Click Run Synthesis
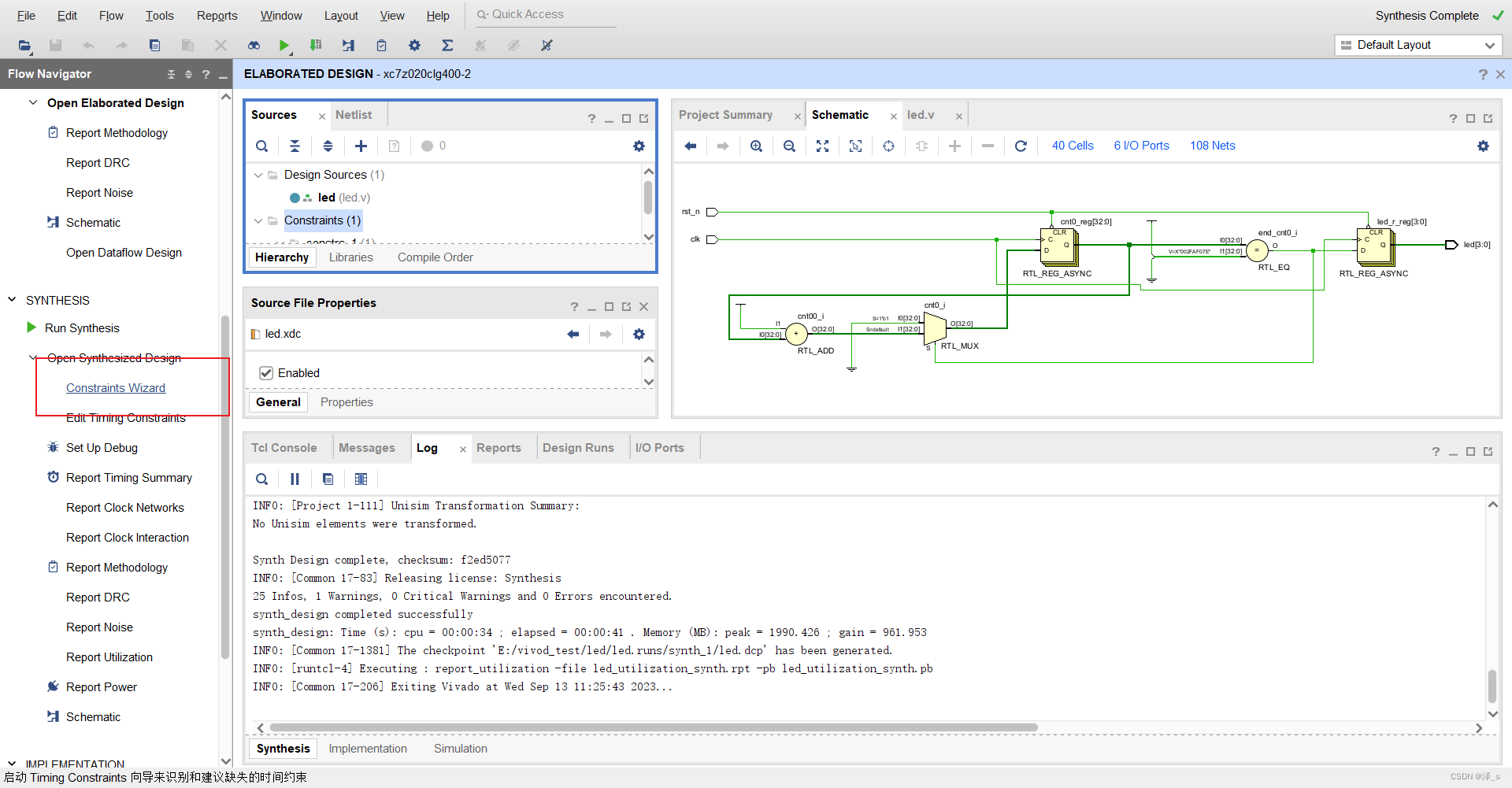The height and width of the screenshot is (788, 1512). pos(82,328)
